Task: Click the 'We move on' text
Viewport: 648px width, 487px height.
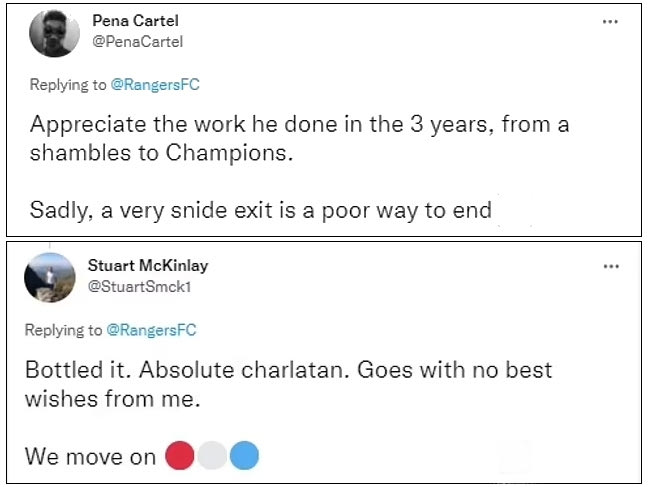Action: coord(90,457)
